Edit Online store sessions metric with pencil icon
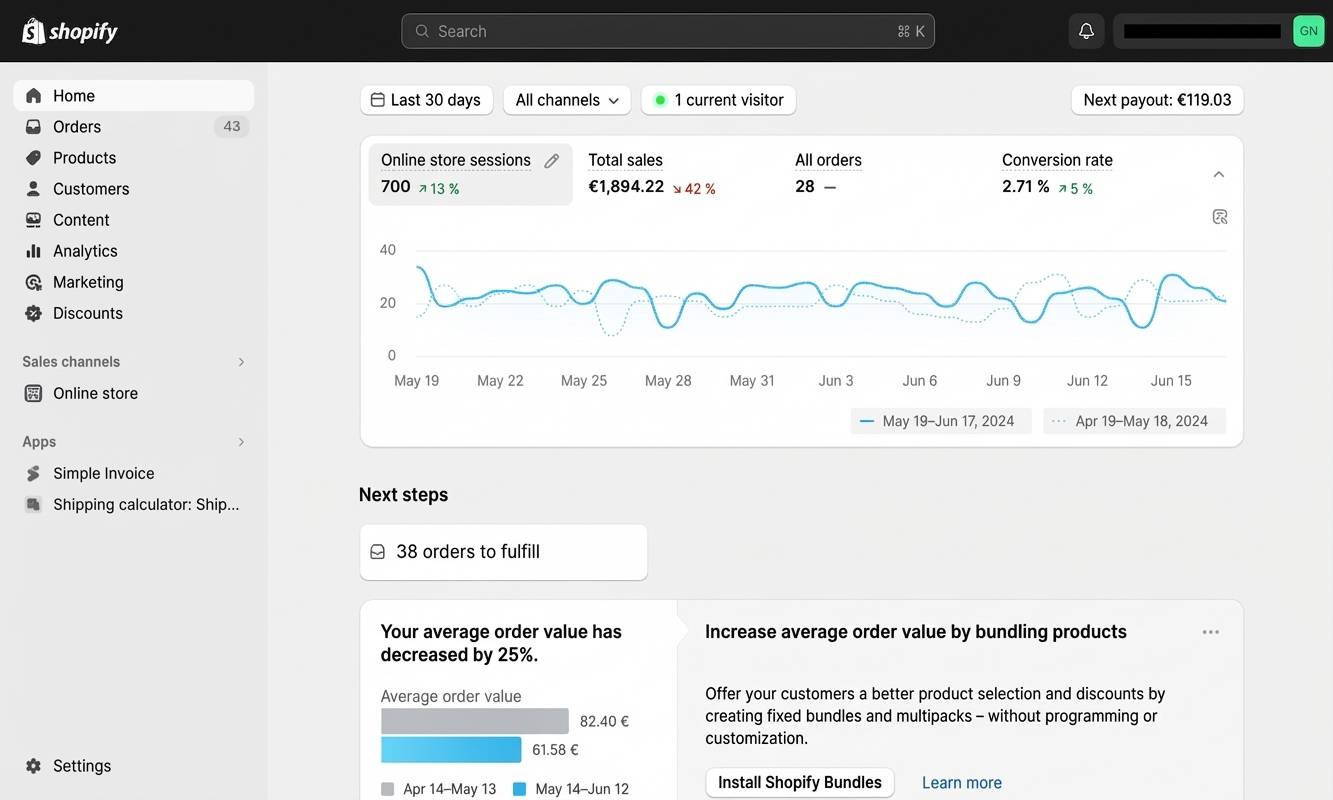1333x800 pixels. pyautogui.click(x=551, y=159)
